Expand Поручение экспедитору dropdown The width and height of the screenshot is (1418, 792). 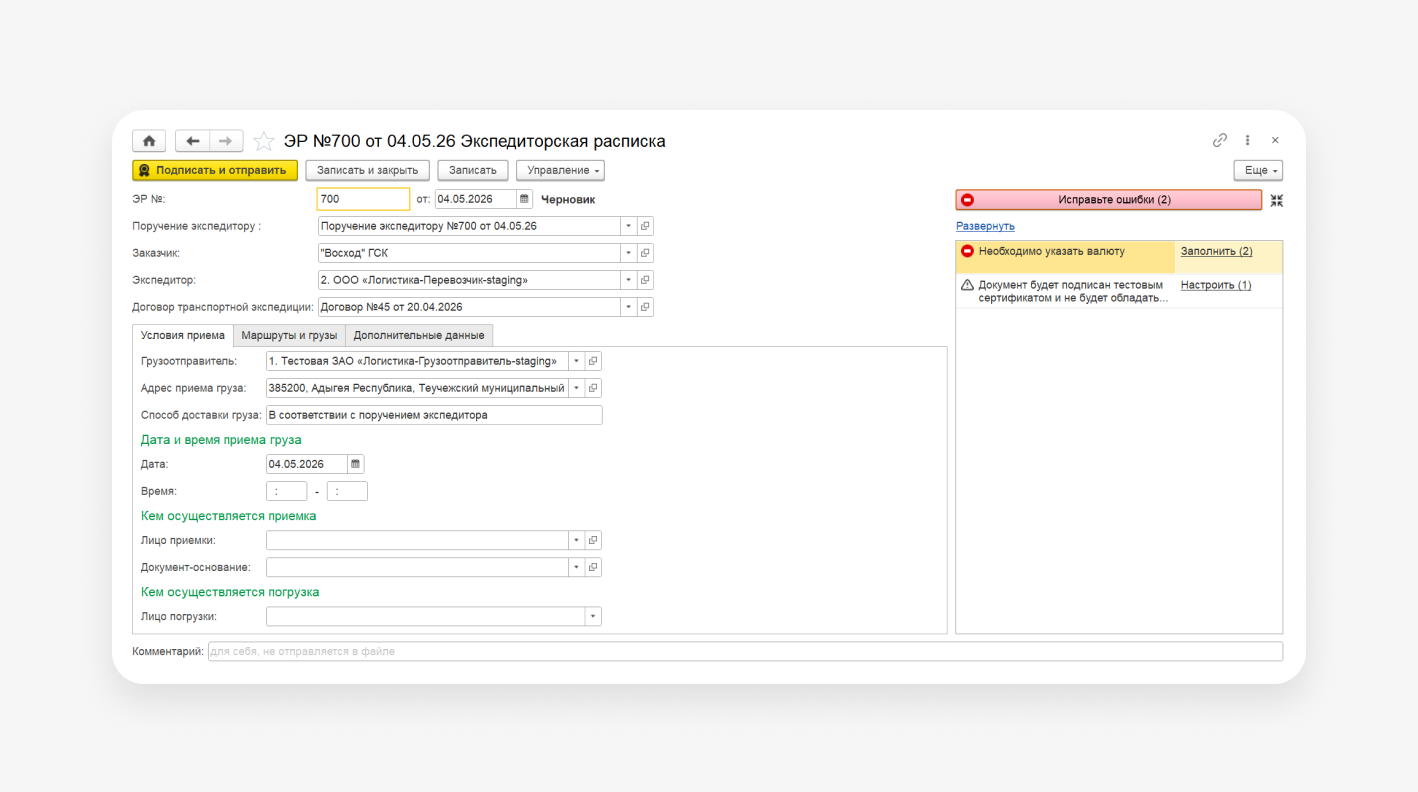click(x=628, y=226)
